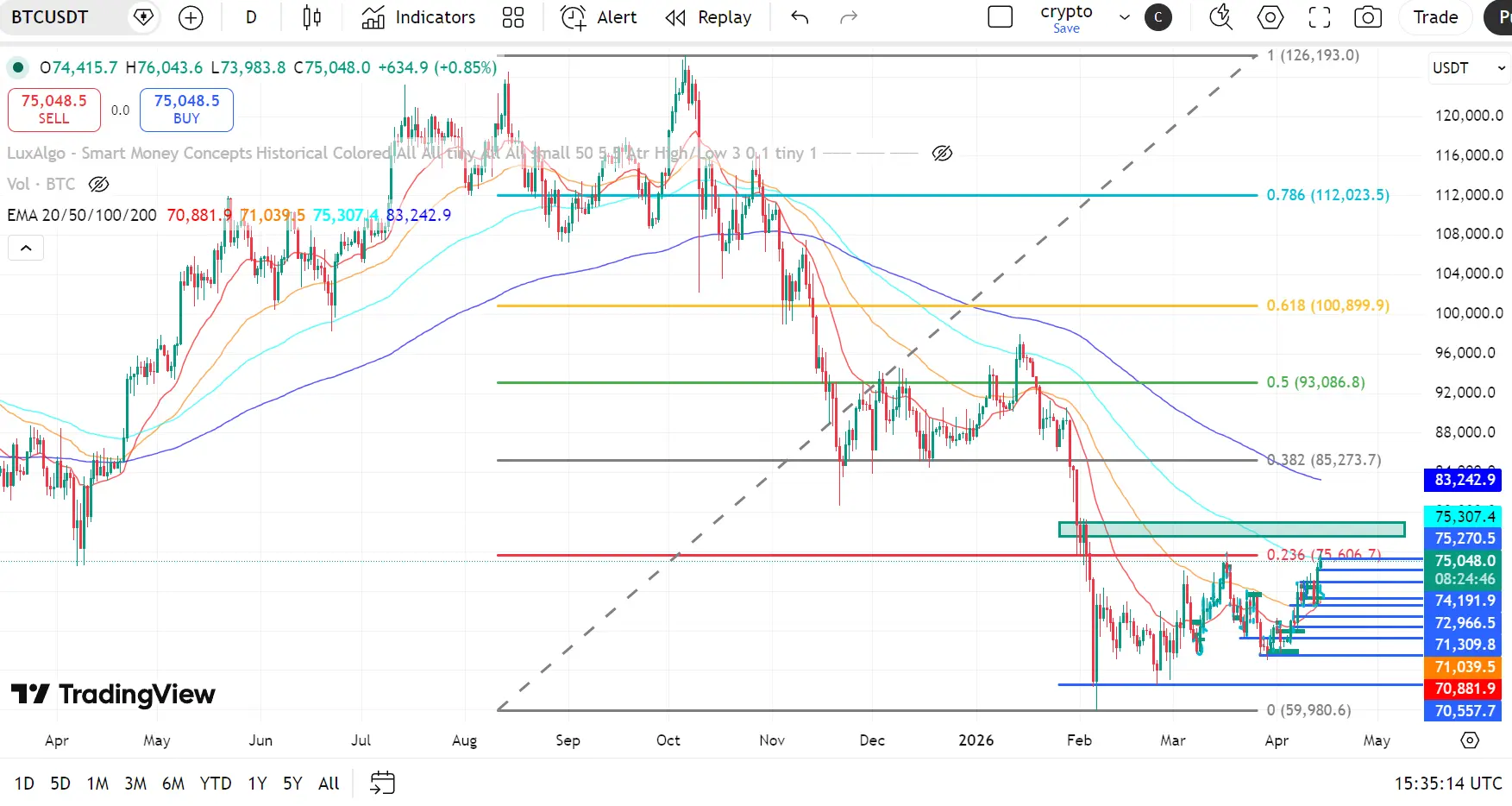Select the 5Y time range
Image resolution: width=1512 pixels, height=806 pixels.
(292, 784)
